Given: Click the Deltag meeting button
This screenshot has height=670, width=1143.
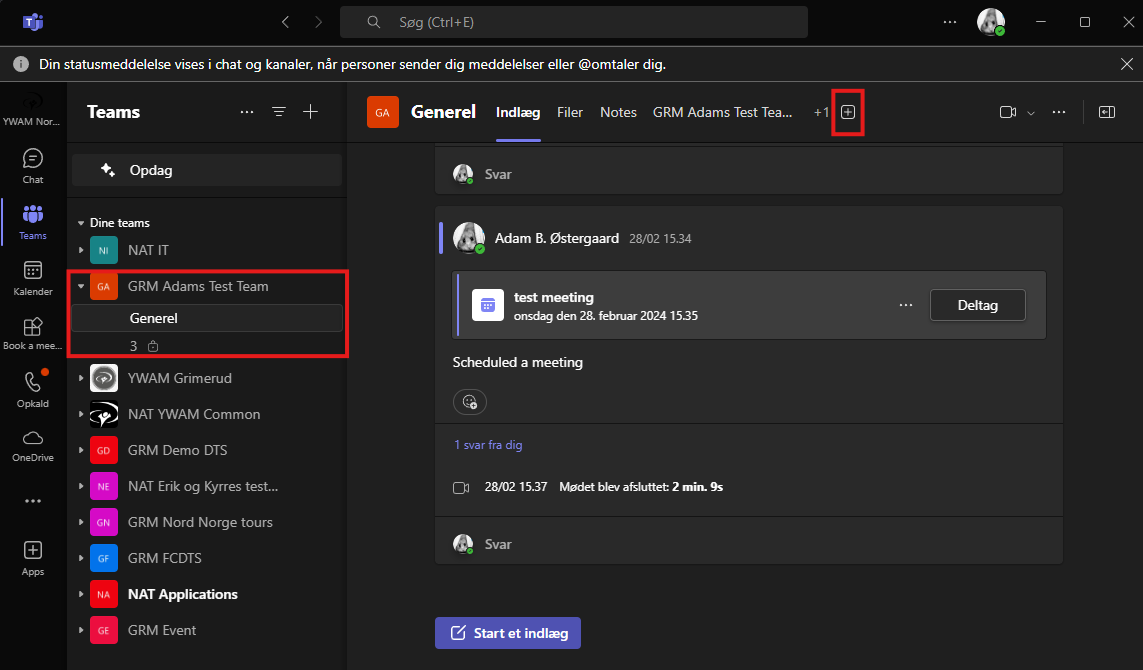Looking at the screenshot, I should (x=977, y=304).
